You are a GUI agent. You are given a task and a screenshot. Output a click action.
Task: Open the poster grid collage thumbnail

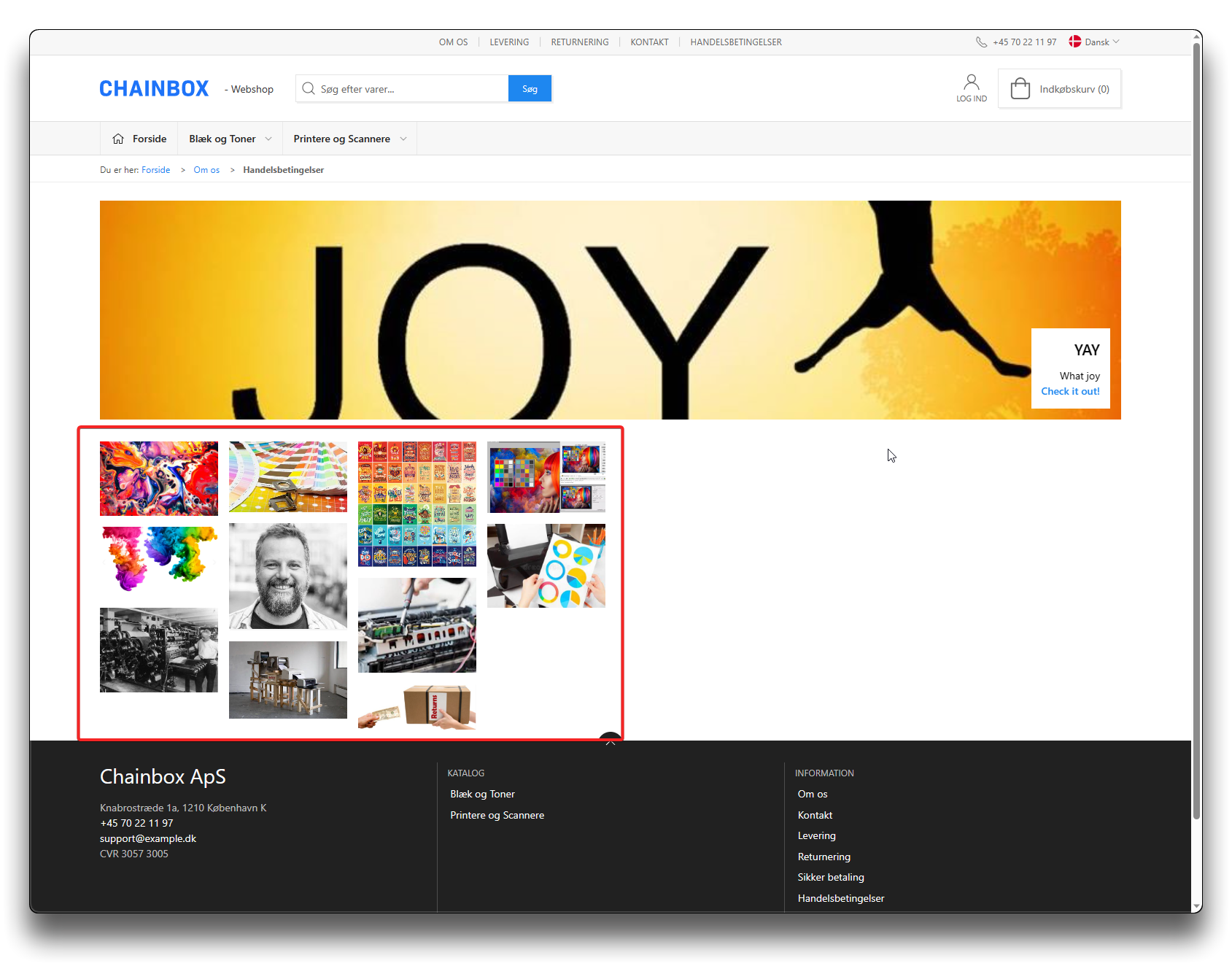point(417,504)
